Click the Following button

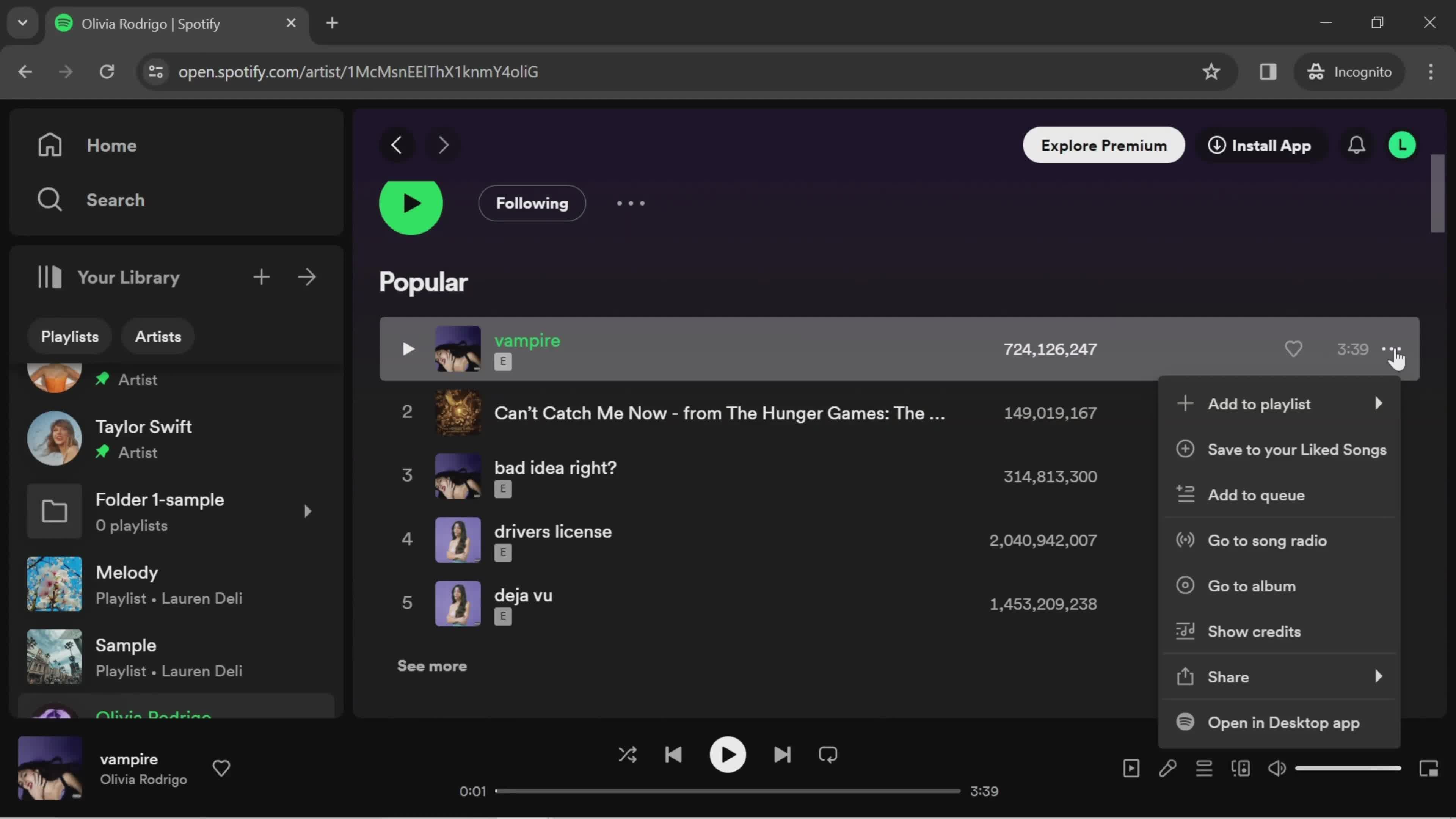532,204
